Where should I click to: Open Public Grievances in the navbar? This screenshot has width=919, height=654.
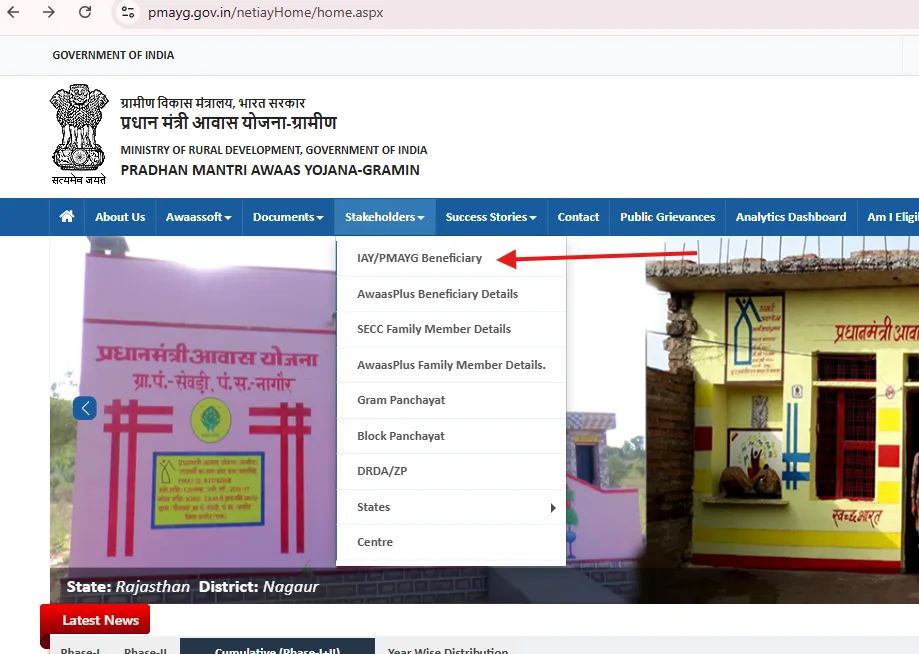pos(668,217)
